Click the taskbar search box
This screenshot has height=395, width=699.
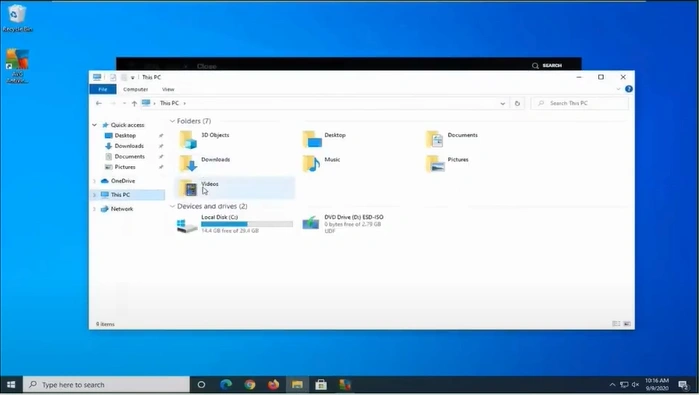(107, 384)
